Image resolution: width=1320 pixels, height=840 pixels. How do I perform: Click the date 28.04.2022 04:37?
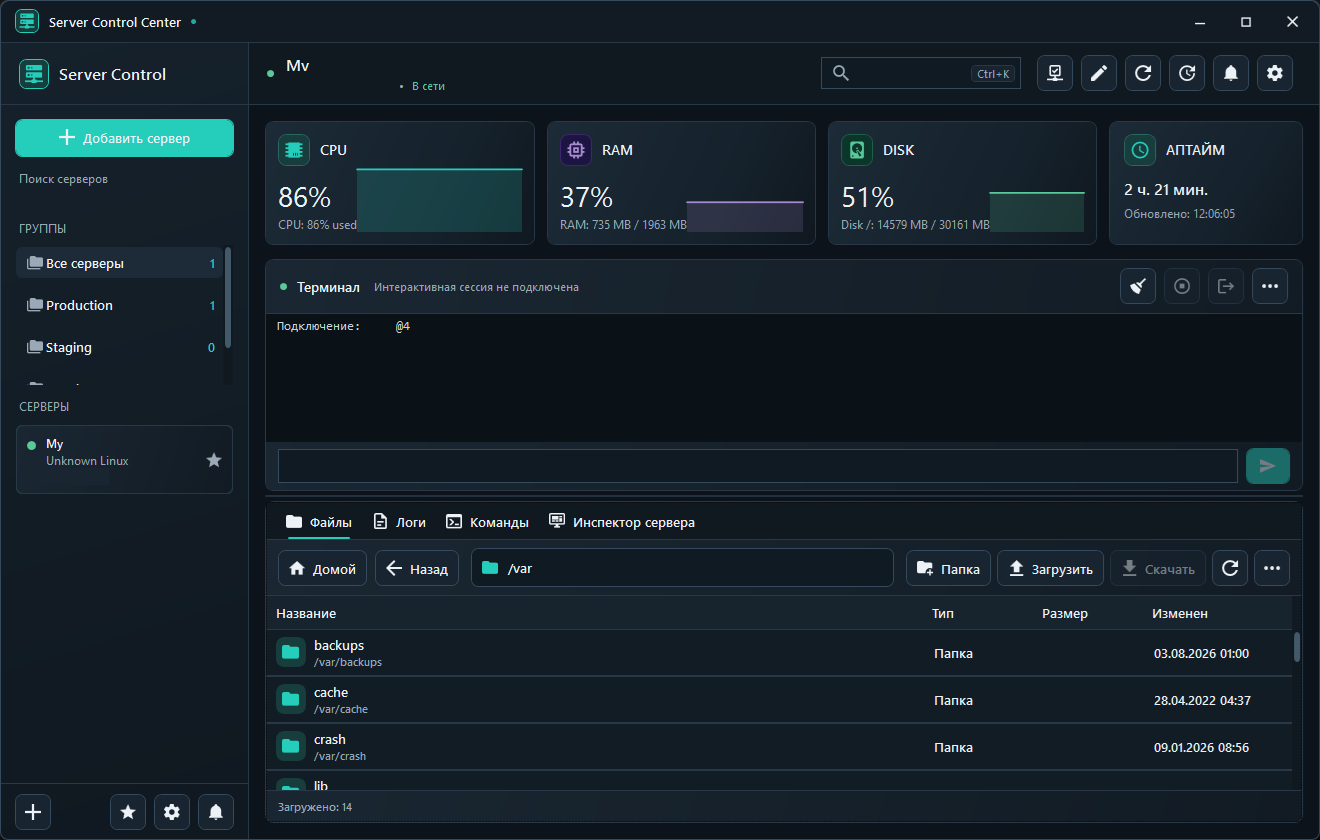coord(1202,700)
